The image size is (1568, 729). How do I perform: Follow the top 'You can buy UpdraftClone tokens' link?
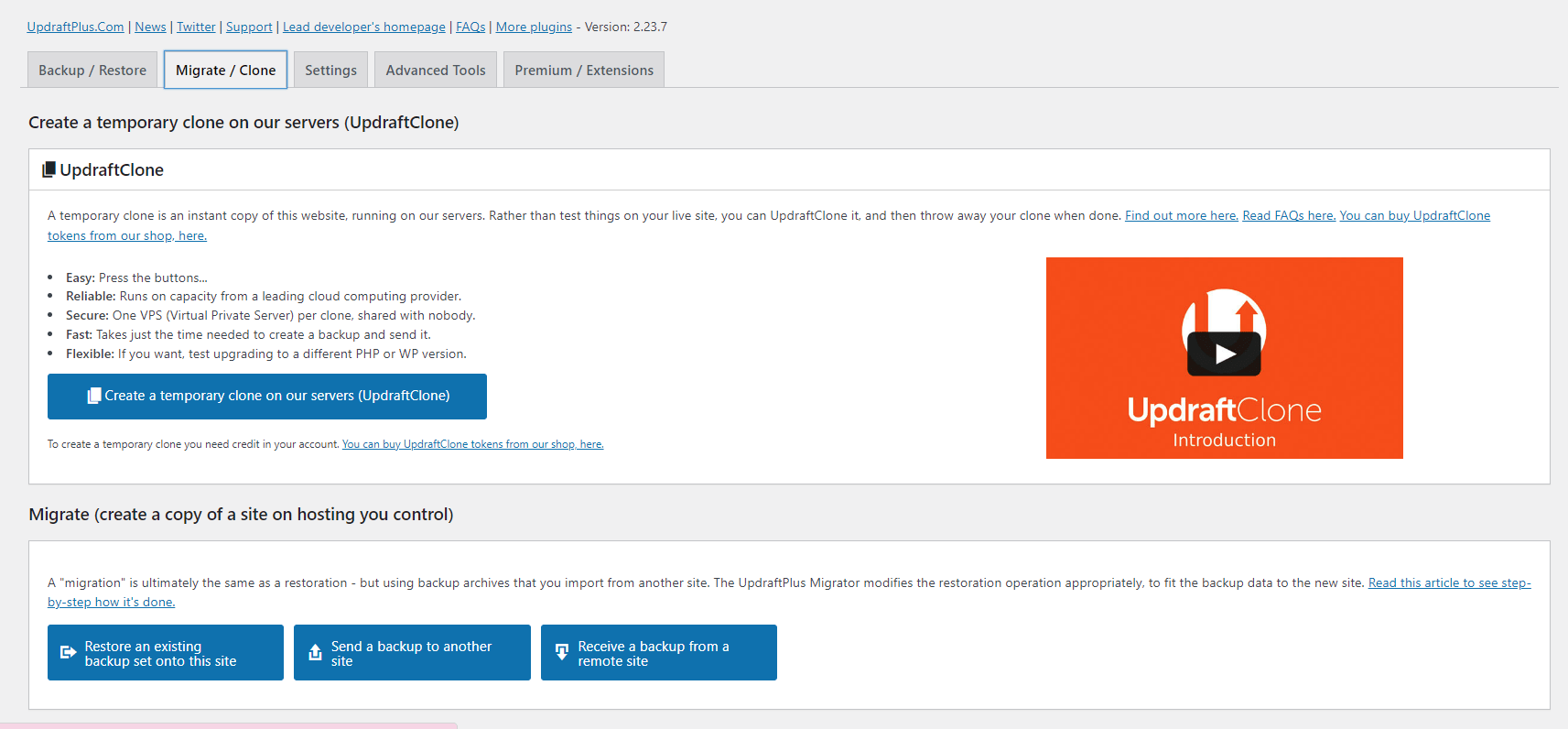click(x=1415, y=215)
